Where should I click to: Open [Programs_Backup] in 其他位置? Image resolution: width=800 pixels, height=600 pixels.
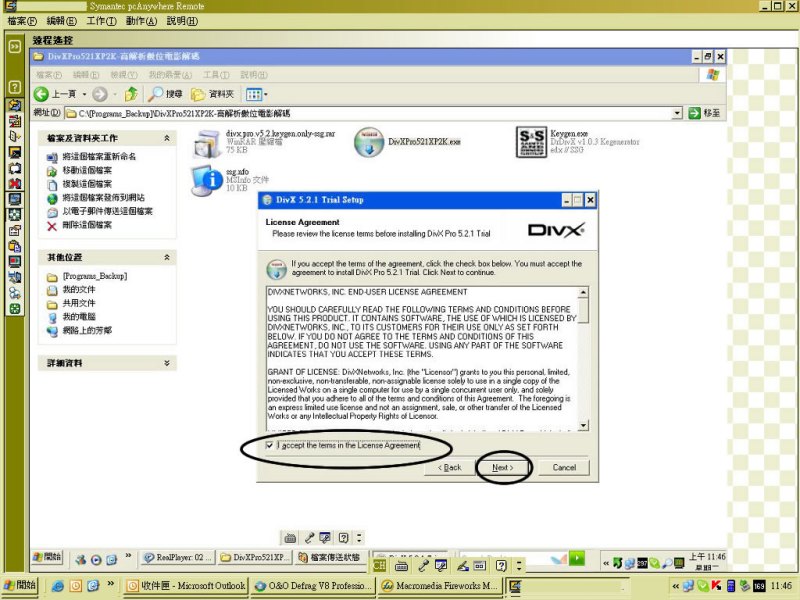pos(94,276)
